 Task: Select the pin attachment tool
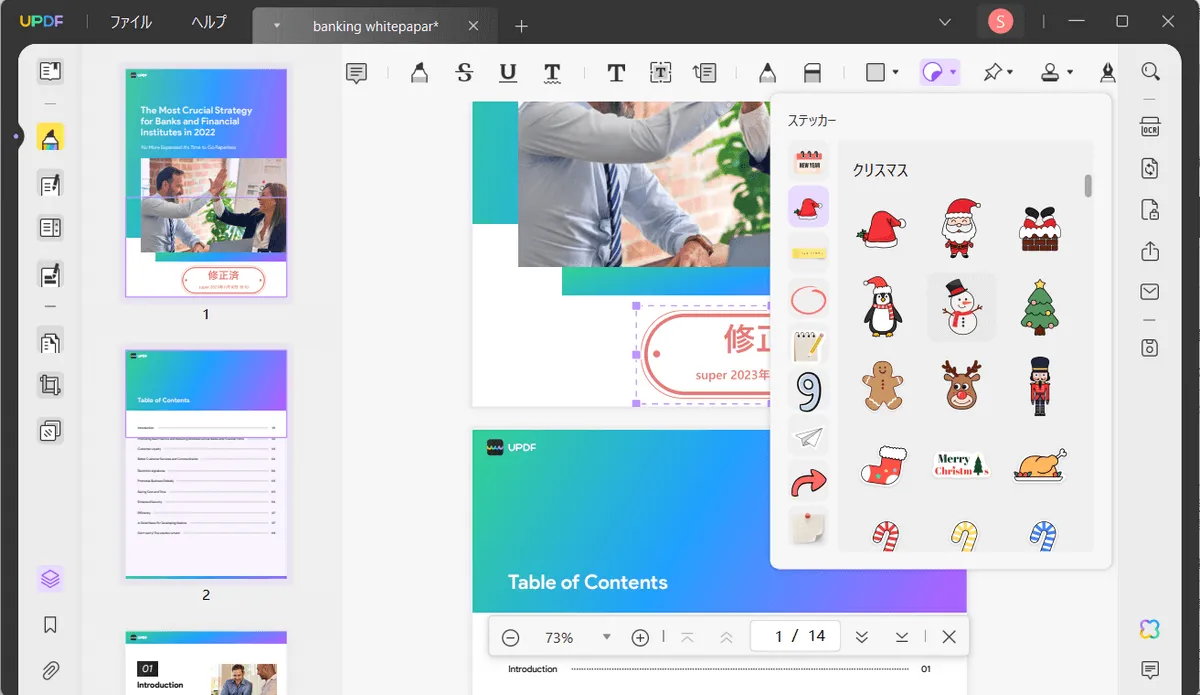pyautogui.click(x=992, y=72)
